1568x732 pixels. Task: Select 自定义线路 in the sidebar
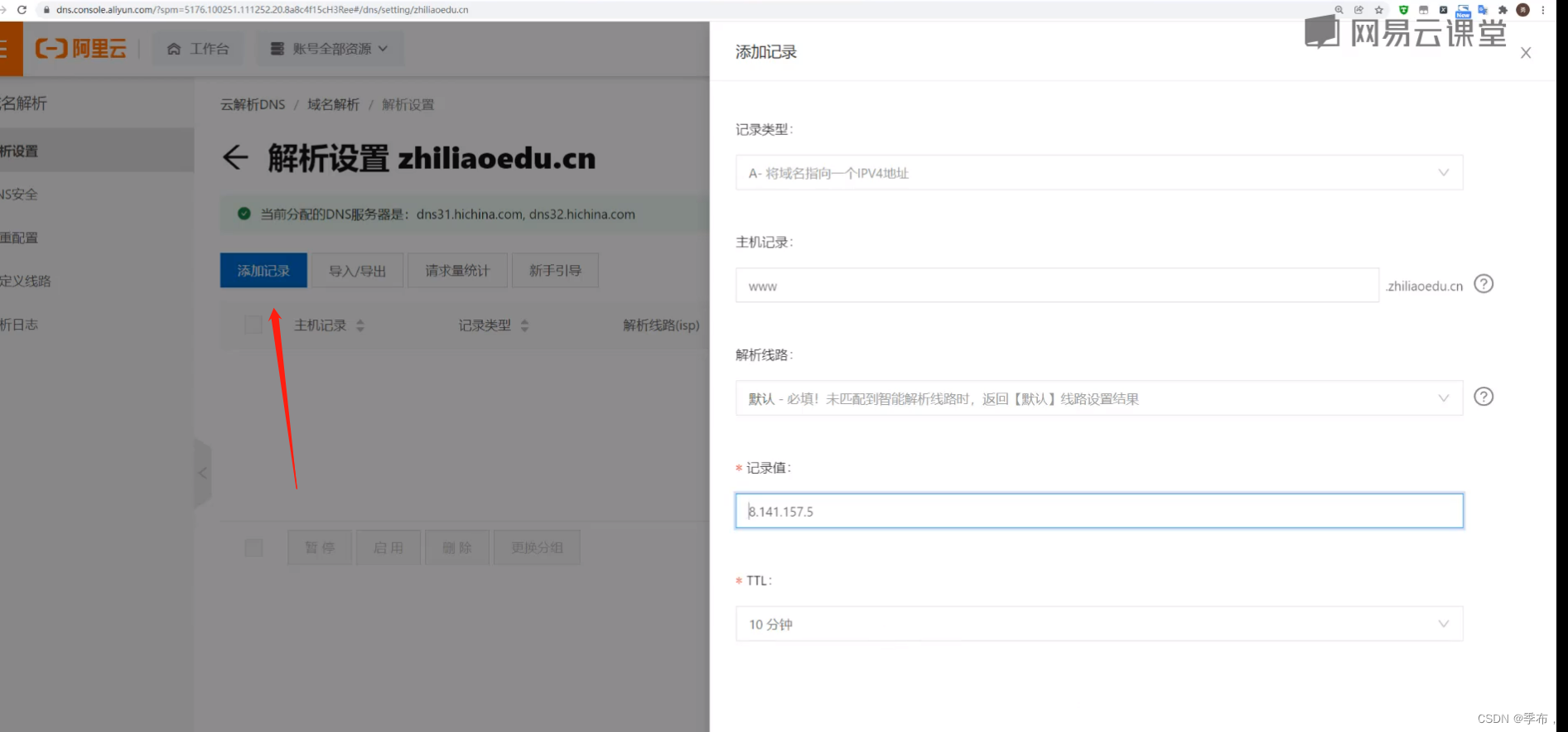pyautogui.click(x=97, y=281)
